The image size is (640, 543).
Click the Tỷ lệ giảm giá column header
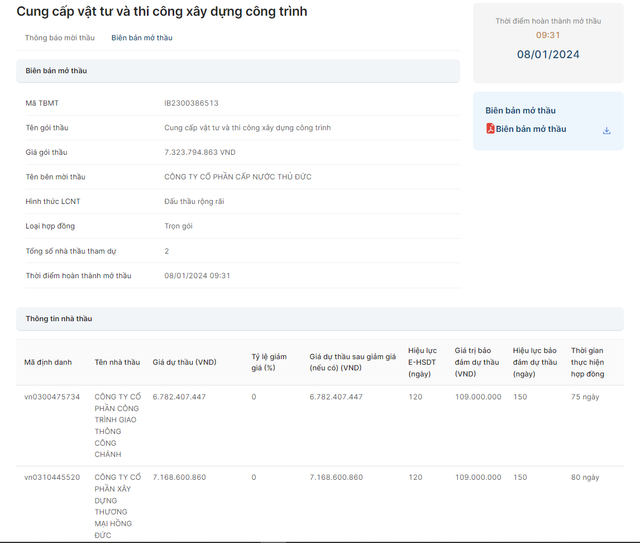click(x=269, y=362)
